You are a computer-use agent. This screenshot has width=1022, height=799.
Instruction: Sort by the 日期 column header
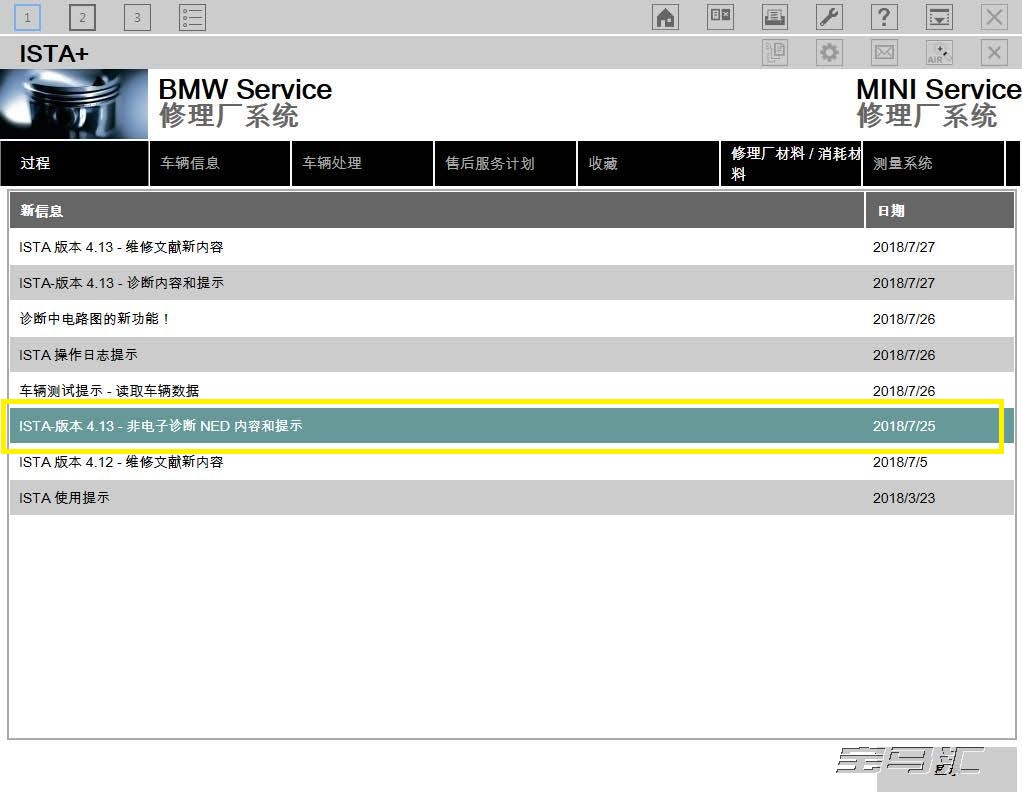(940, 211)
